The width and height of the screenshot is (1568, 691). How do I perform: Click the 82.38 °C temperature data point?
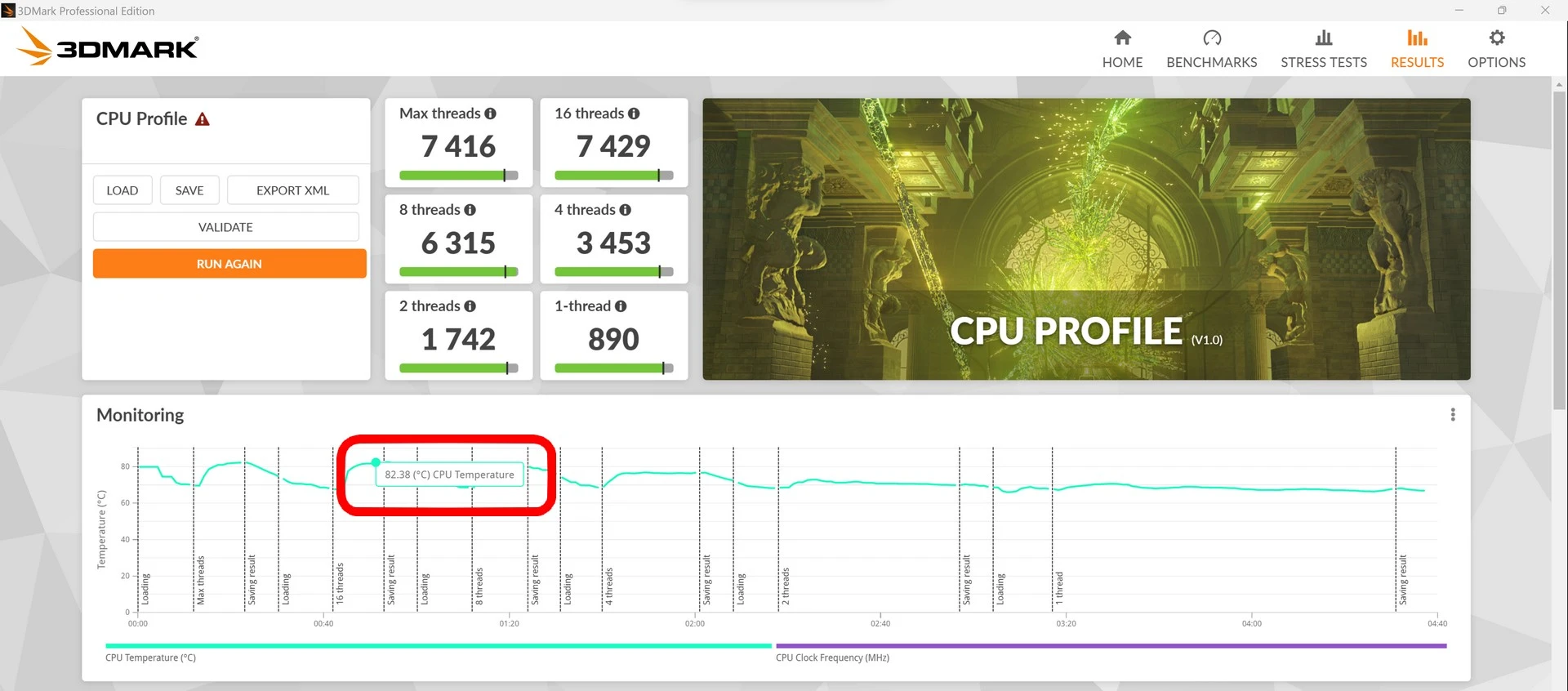376,462
